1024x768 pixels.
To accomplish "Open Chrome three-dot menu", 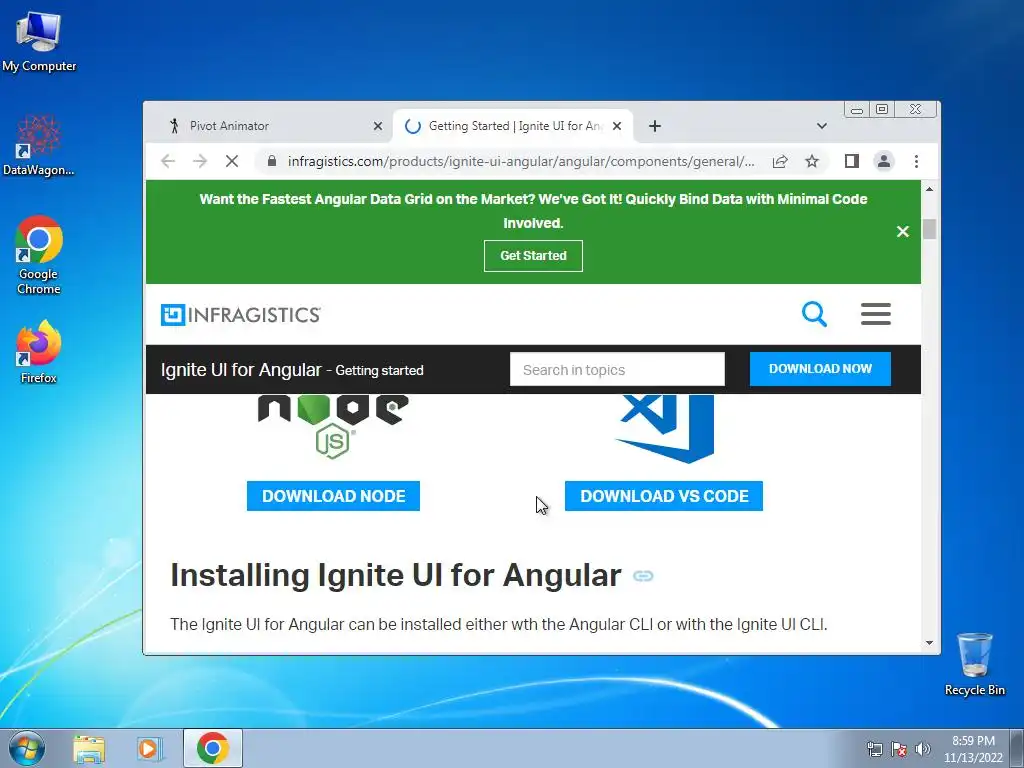I will coord(916,161).
